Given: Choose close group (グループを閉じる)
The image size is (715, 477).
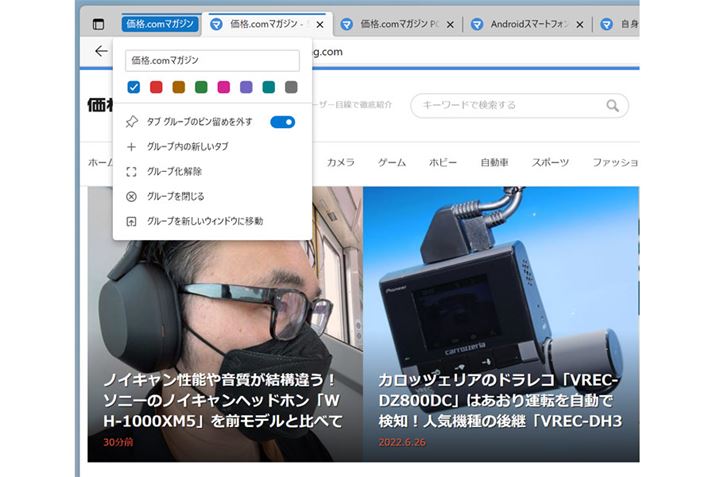Looking at the screenshot, I should 175,196.
